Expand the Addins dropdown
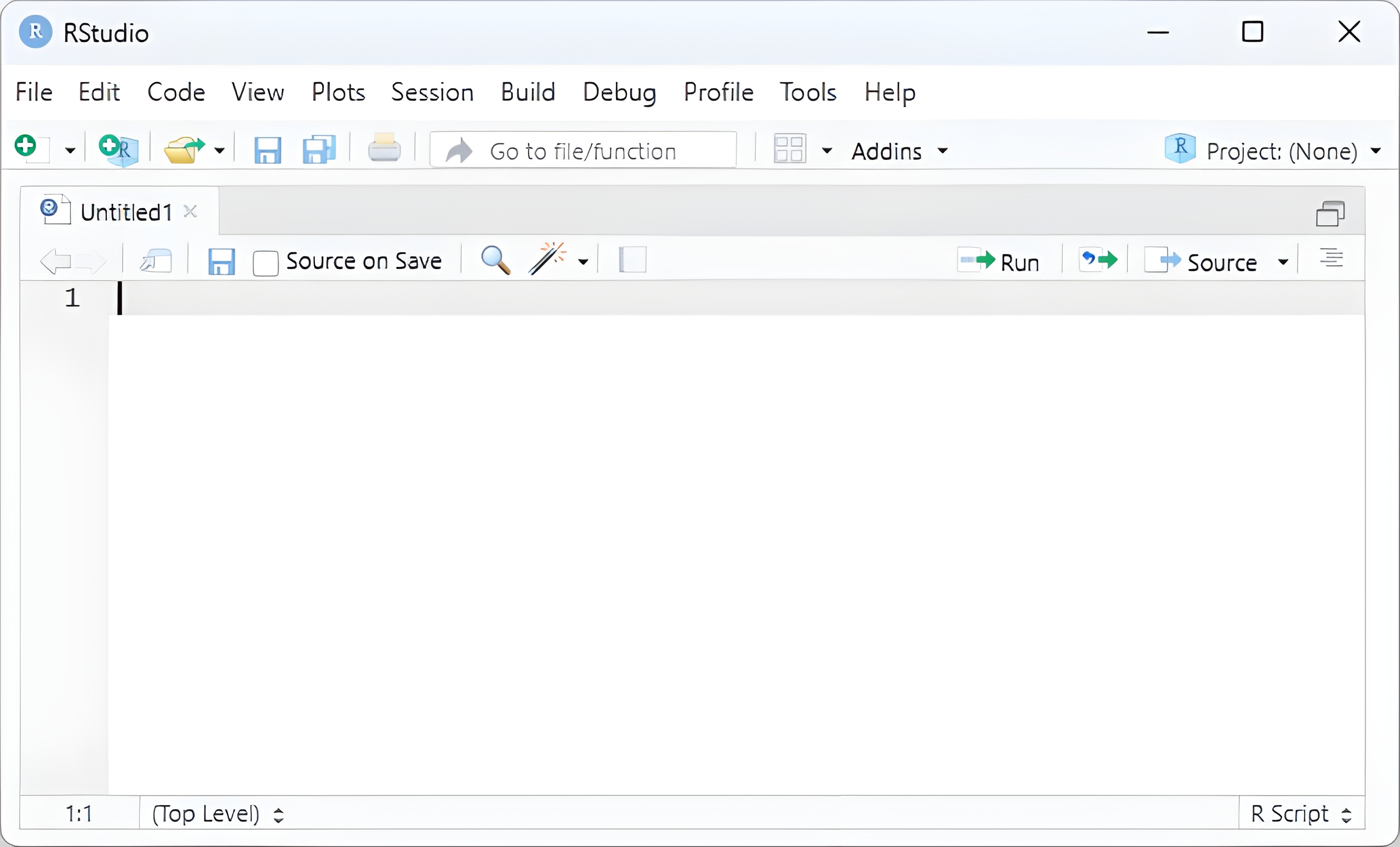This screenshot has width=1400, height=847. 899,151
